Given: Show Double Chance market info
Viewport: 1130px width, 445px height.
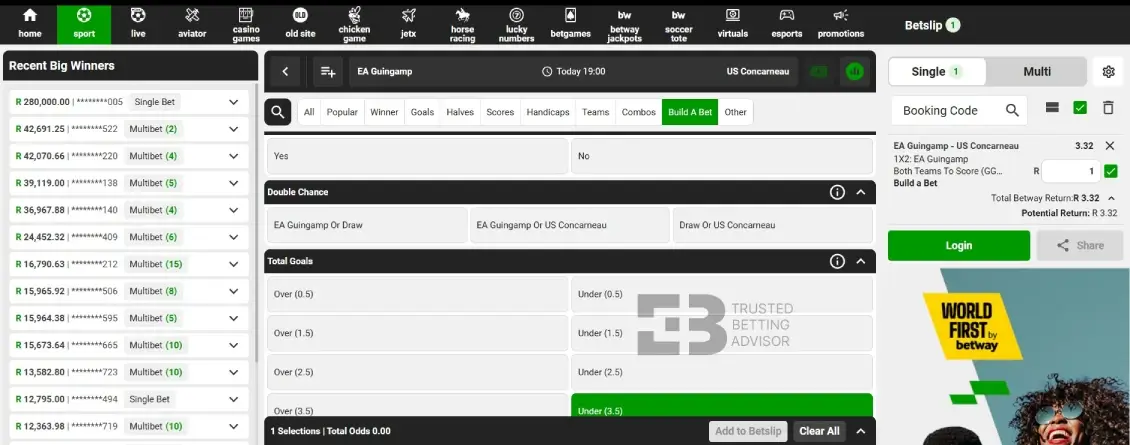Looking at the screenshot, I should click(x=837, y=193).
